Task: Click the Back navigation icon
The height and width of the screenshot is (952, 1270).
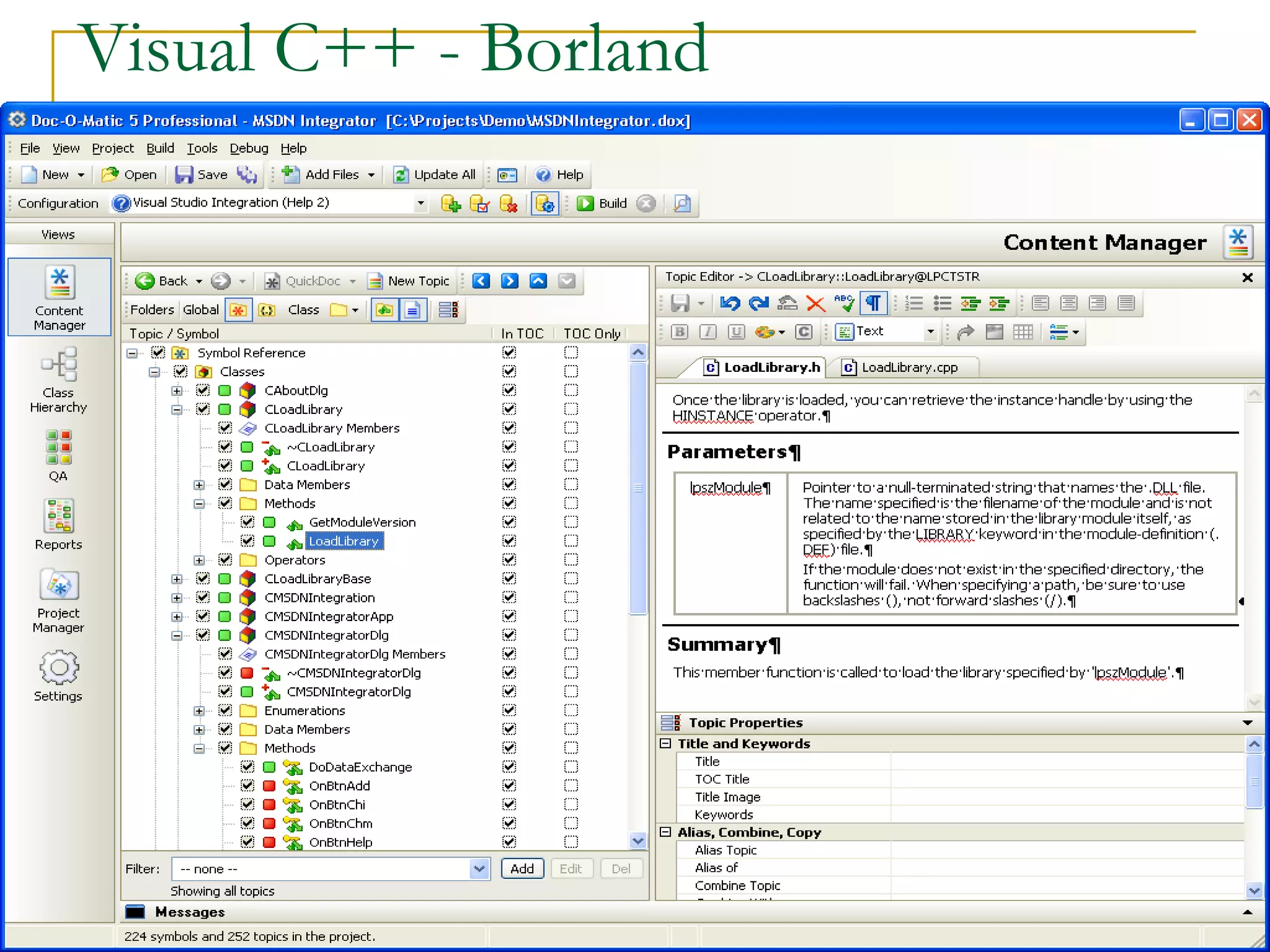Action: tap(145, 281)
